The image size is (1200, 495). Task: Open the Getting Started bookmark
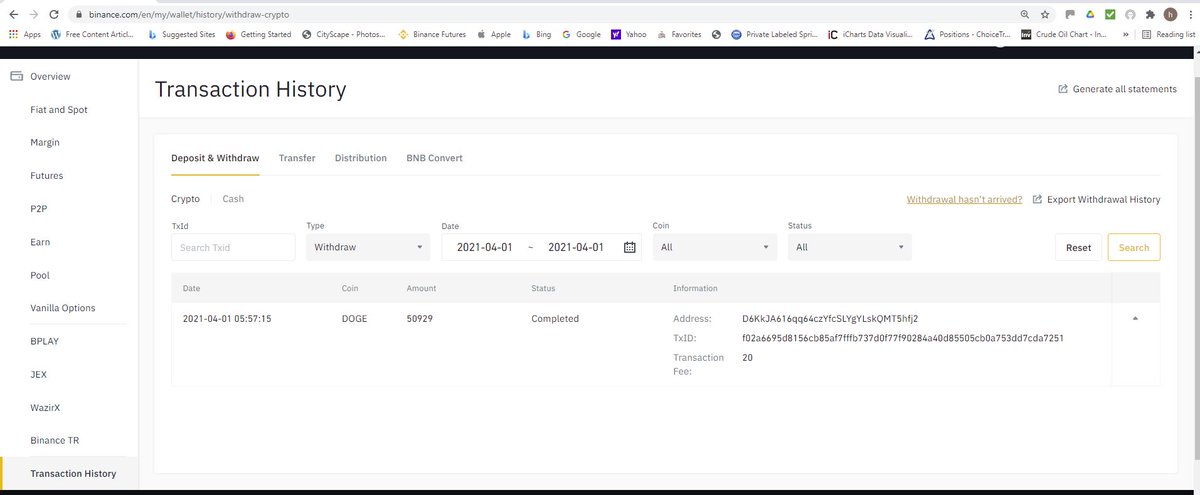pyautogui.click(x=259, y=34)
